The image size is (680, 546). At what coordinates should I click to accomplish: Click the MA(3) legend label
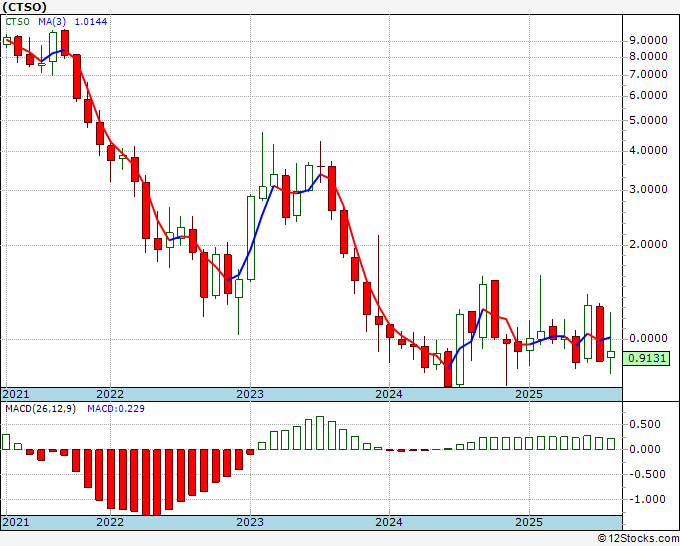51,21
